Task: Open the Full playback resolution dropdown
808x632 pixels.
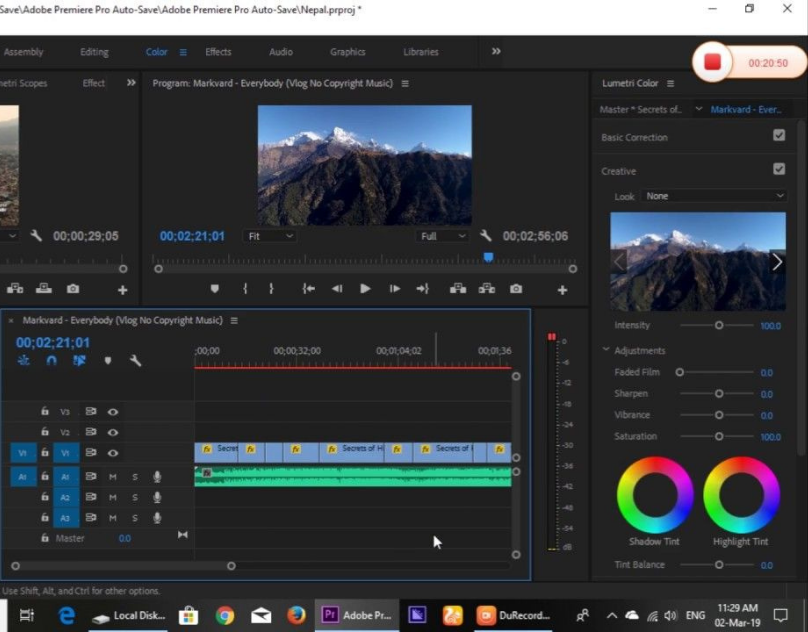Action: (442, 236)
